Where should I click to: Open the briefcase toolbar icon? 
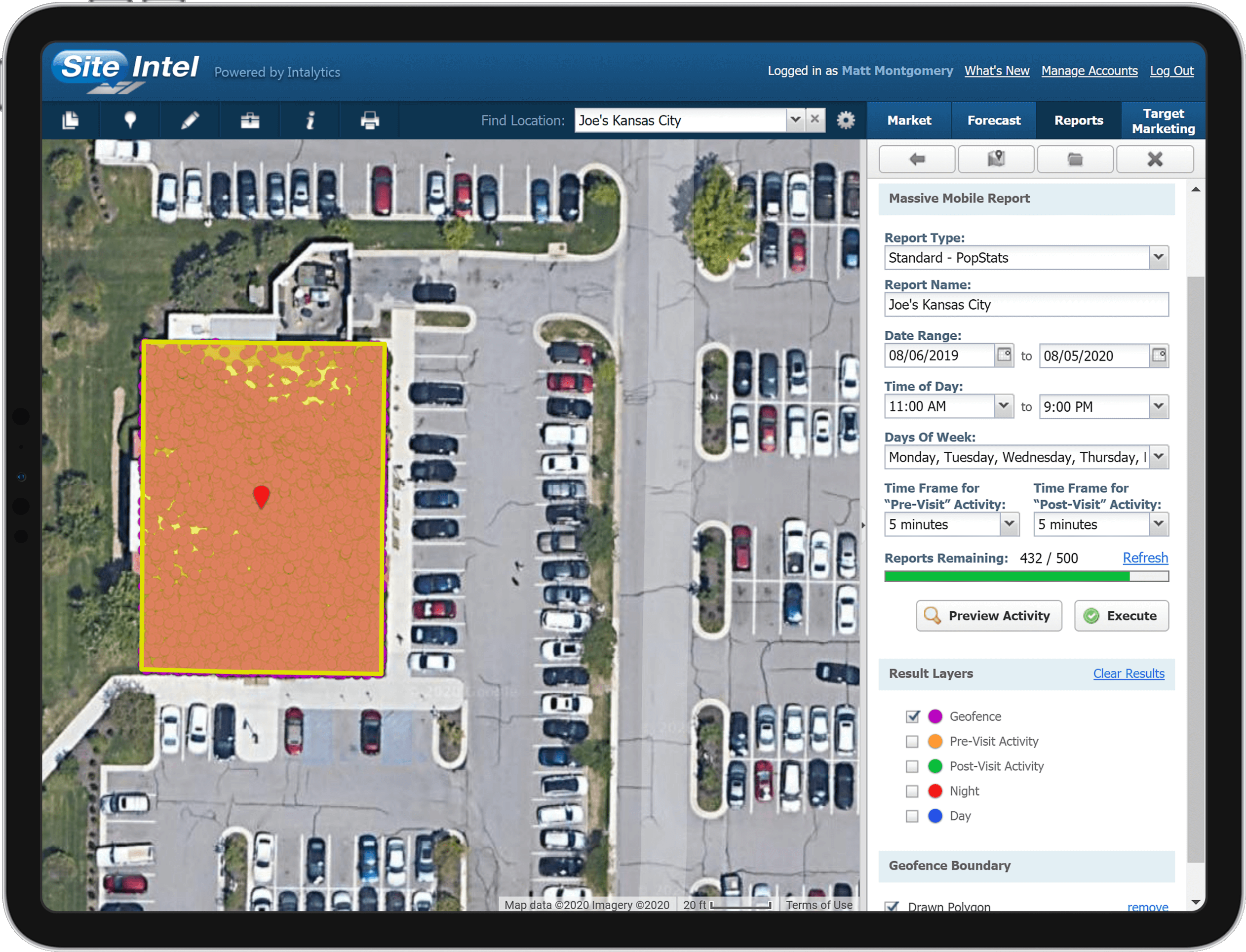(x=250, y=120)
